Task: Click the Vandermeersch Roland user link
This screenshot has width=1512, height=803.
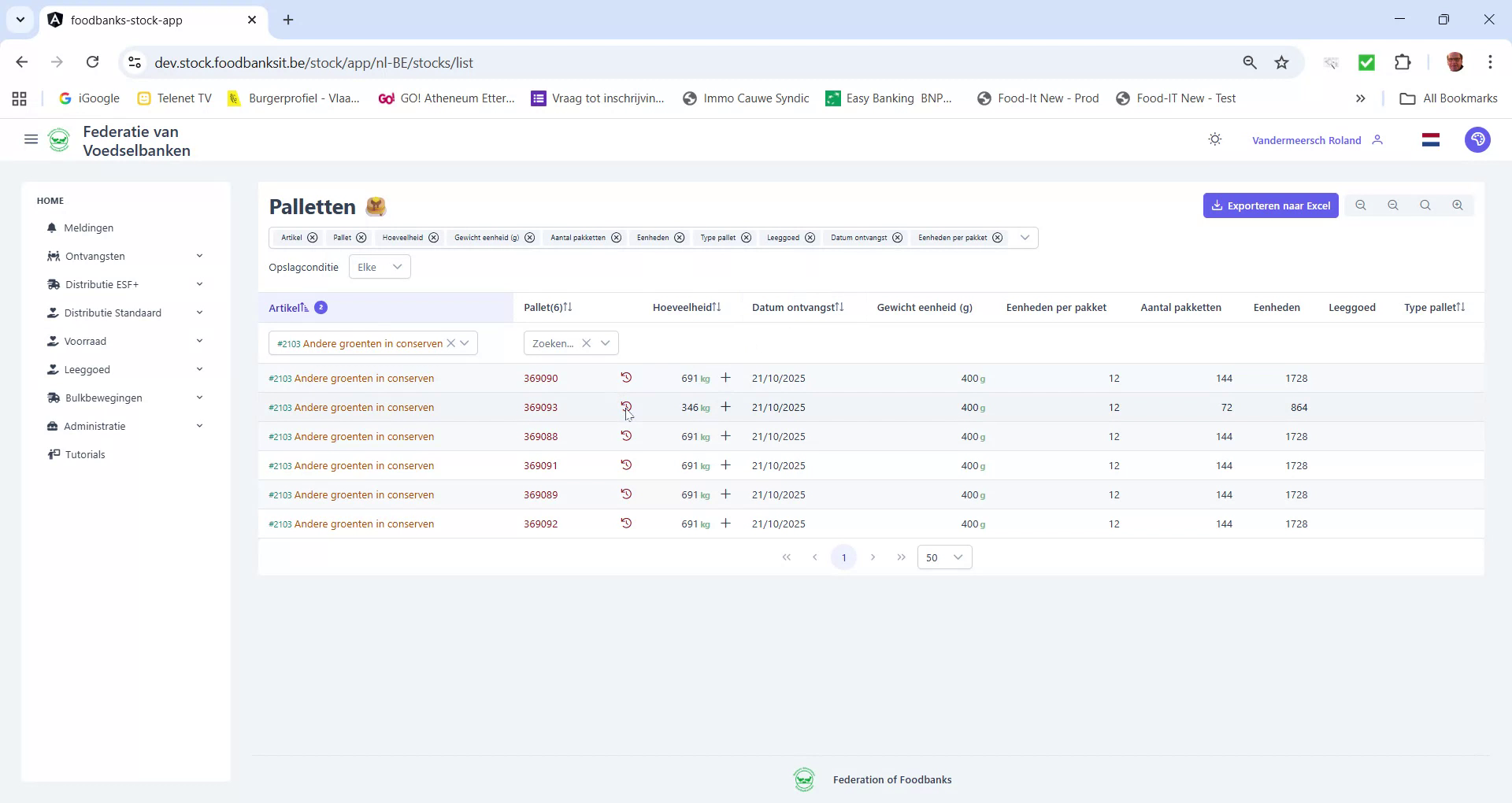Action: point(1306,139)
